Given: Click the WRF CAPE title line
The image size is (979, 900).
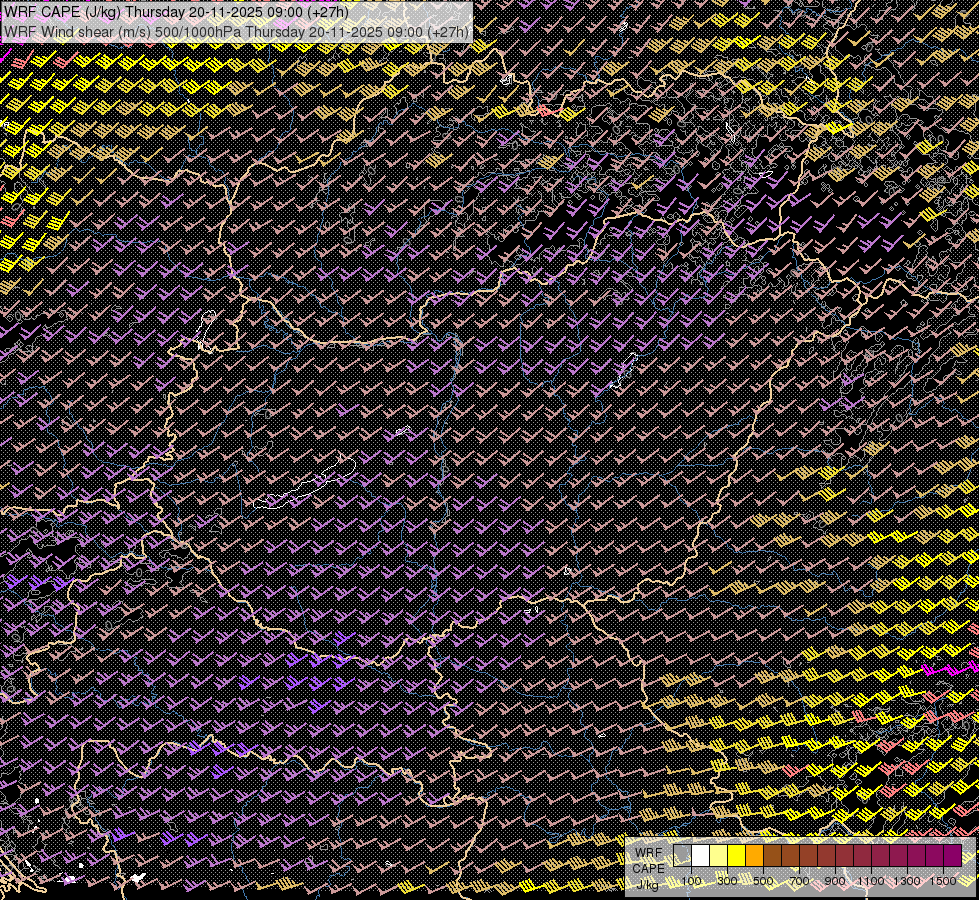Looking at the screenshot, I should (x=176, y=12).
